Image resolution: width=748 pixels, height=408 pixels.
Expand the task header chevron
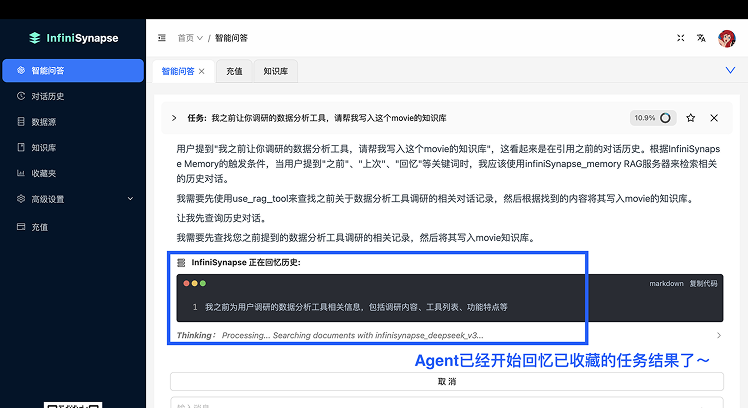[174, 118]
